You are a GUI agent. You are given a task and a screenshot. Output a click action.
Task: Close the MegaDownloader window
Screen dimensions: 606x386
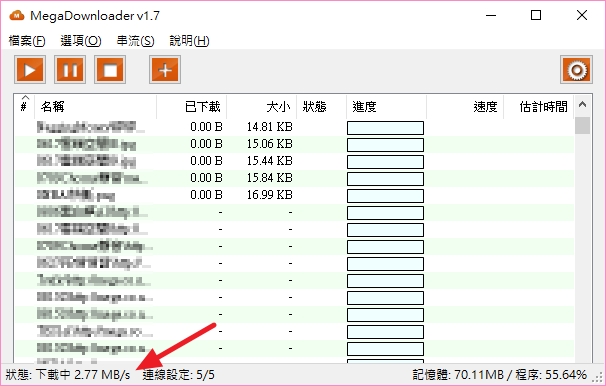click(x=582, y=15)
